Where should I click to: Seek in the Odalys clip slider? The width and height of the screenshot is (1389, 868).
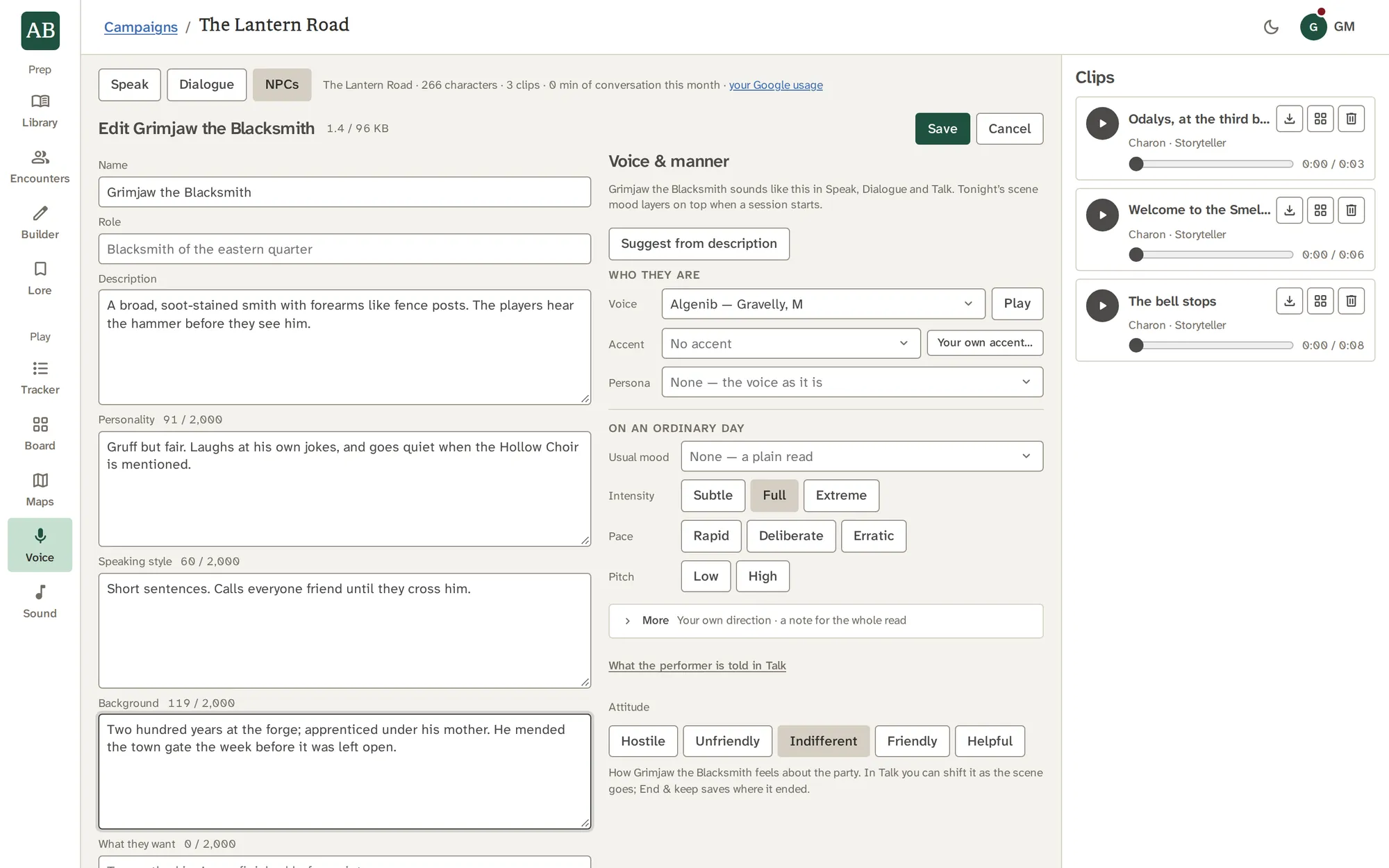click(1211, 165)
